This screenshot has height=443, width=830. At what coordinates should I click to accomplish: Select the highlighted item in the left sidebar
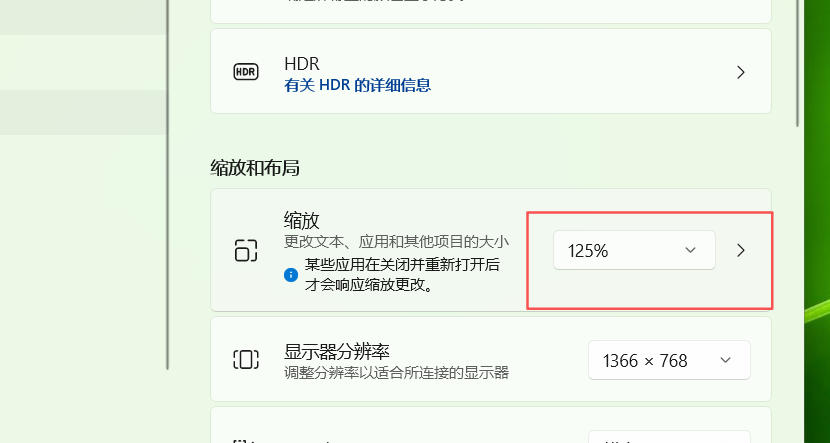83,112
